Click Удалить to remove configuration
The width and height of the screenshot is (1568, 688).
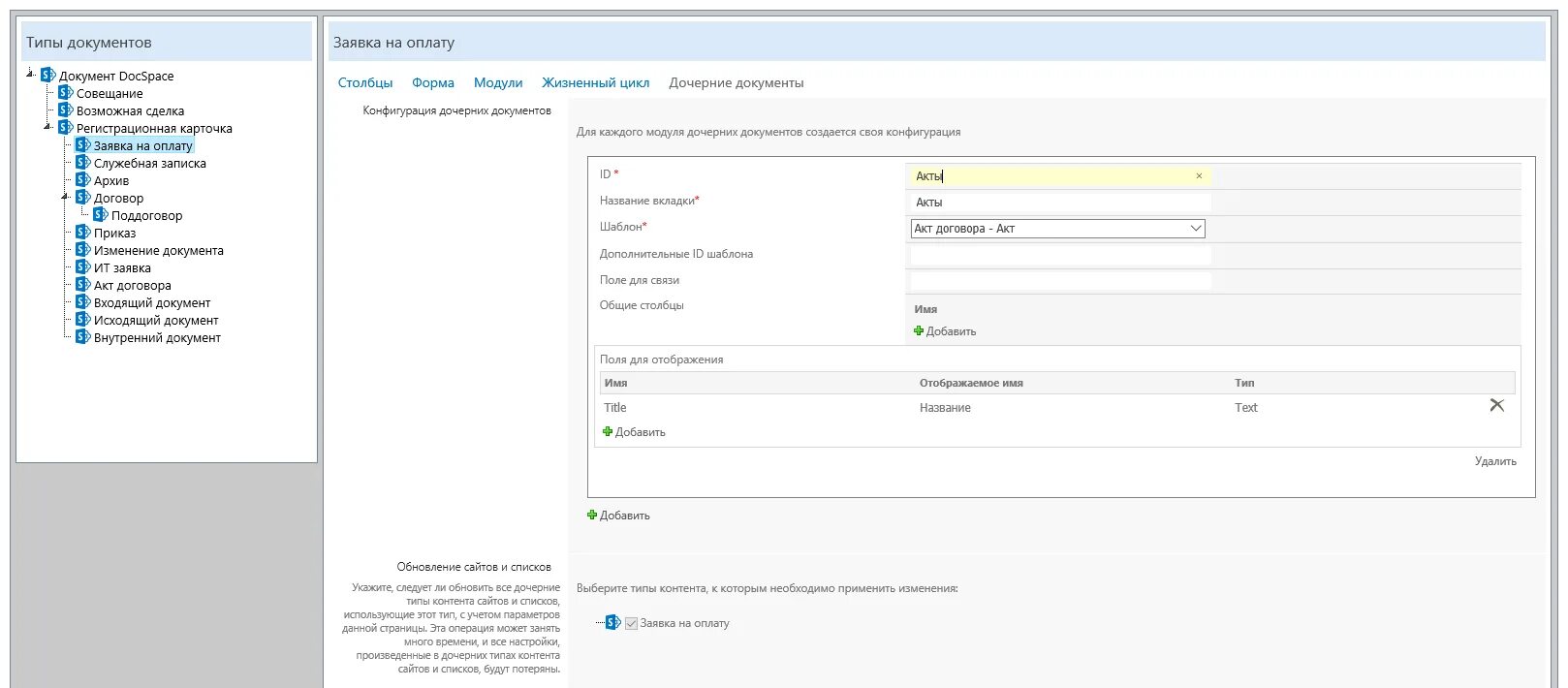click(1495, 461)
